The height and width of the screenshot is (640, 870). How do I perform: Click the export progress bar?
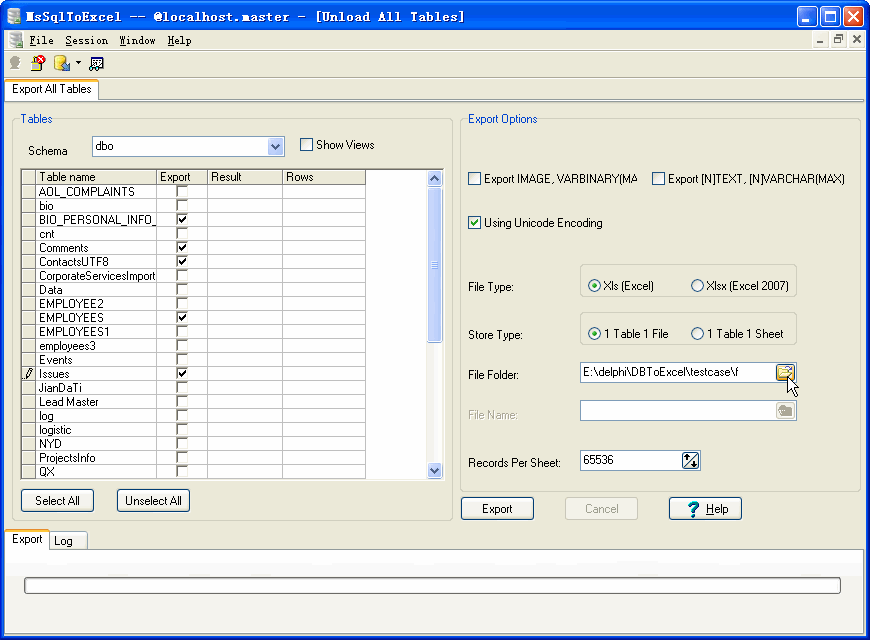coord(432,586)
